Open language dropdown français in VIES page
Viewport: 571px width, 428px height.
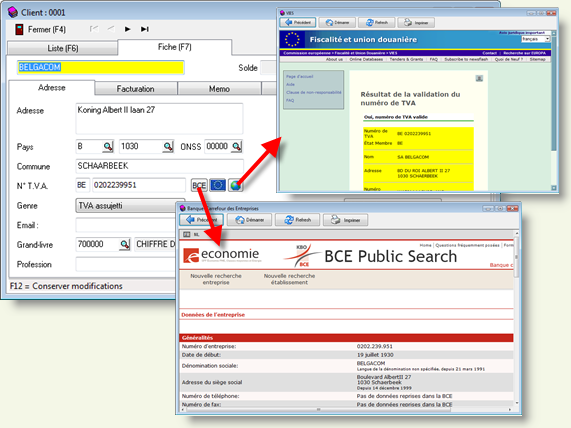point(535,39)
